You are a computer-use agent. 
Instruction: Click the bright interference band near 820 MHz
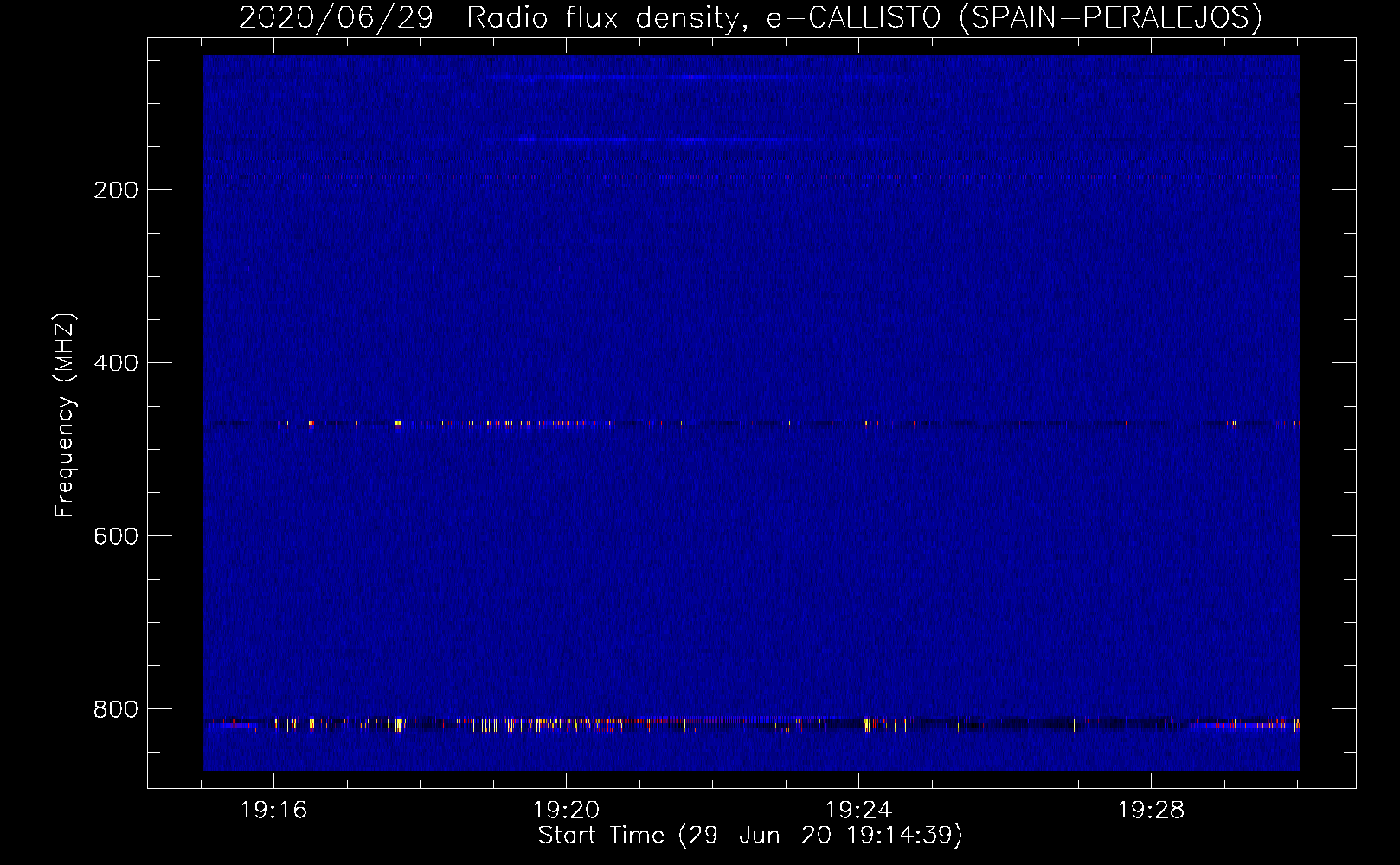coord(751,724)
